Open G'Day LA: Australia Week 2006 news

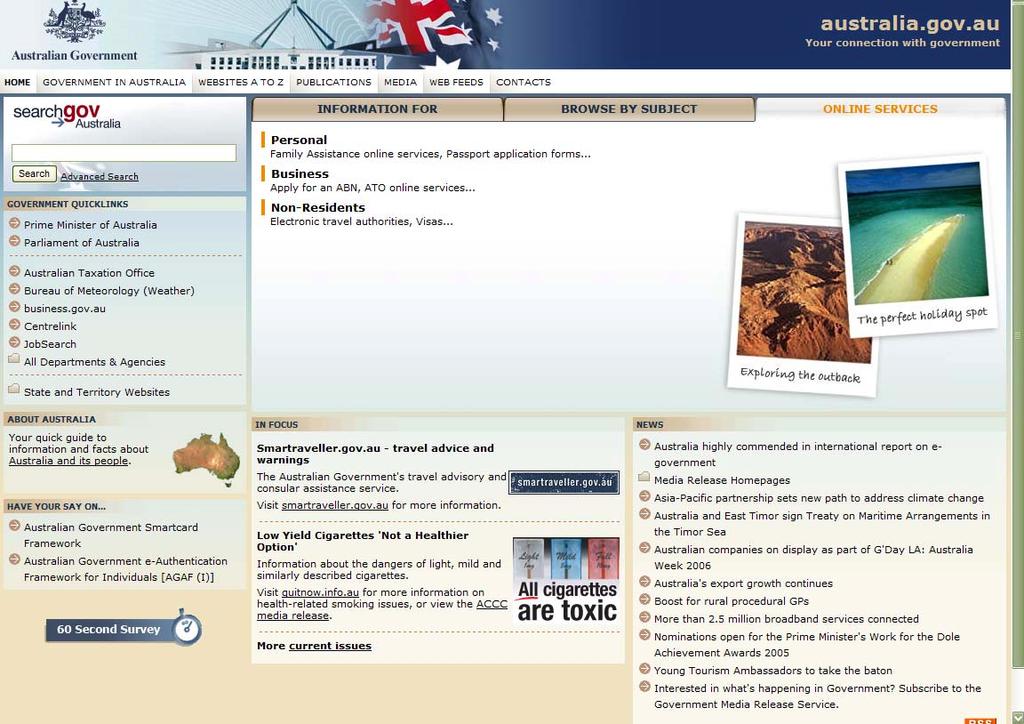click(813, 558)
